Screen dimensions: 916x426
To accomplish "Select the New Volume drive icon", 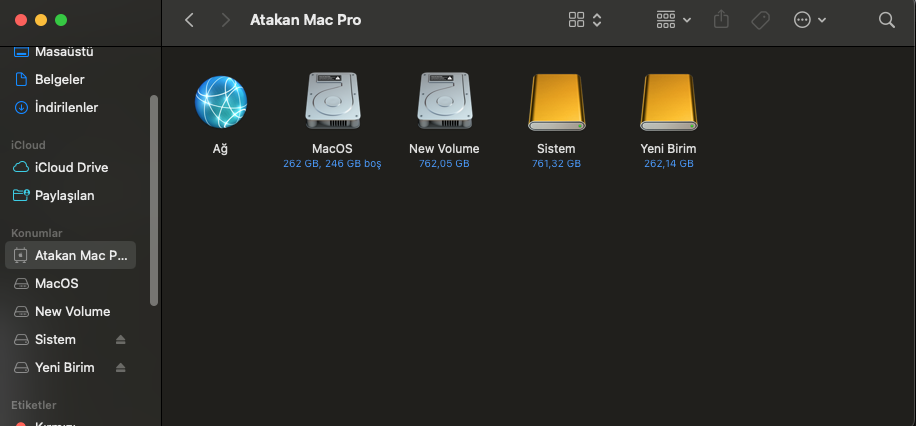I will coord(444,102).
